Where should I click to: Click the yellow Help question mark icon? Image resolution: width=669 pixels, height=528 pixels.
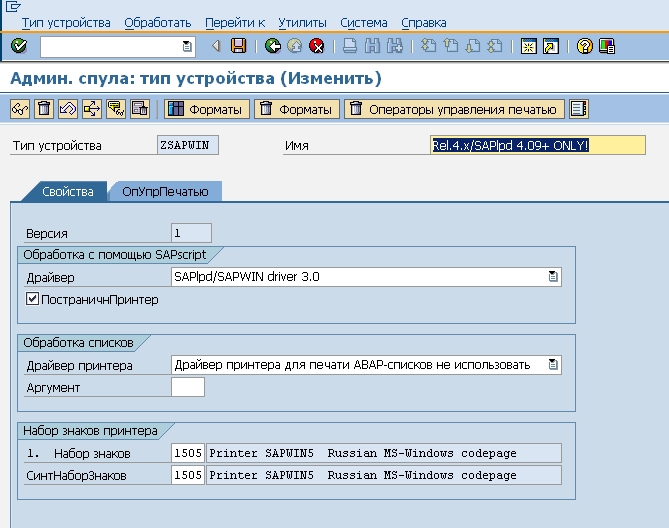585,46
